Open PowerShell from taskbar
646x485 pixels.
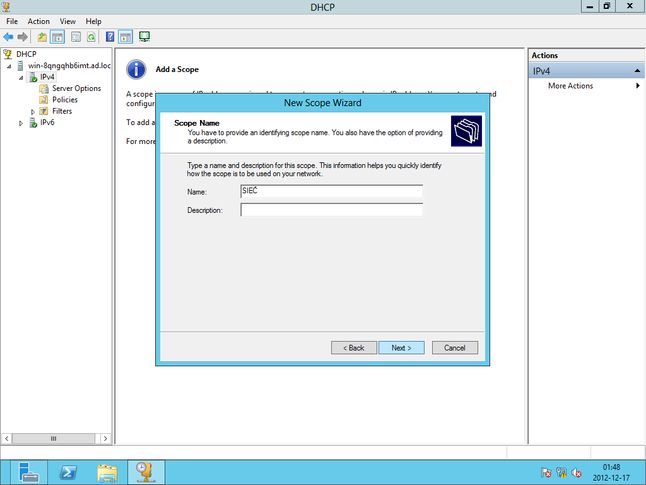(68, 472)
